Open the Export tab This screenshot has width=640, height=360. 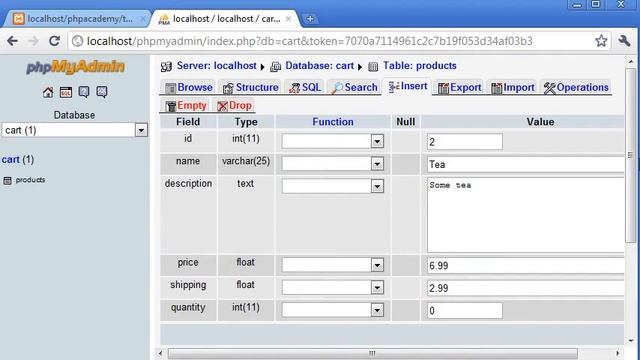click(x=459, y=87)
